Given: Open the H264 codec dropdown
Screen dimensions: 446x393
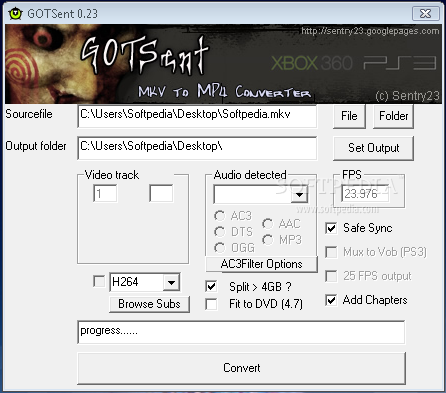Looking at the screenshot, I should 171,282.
